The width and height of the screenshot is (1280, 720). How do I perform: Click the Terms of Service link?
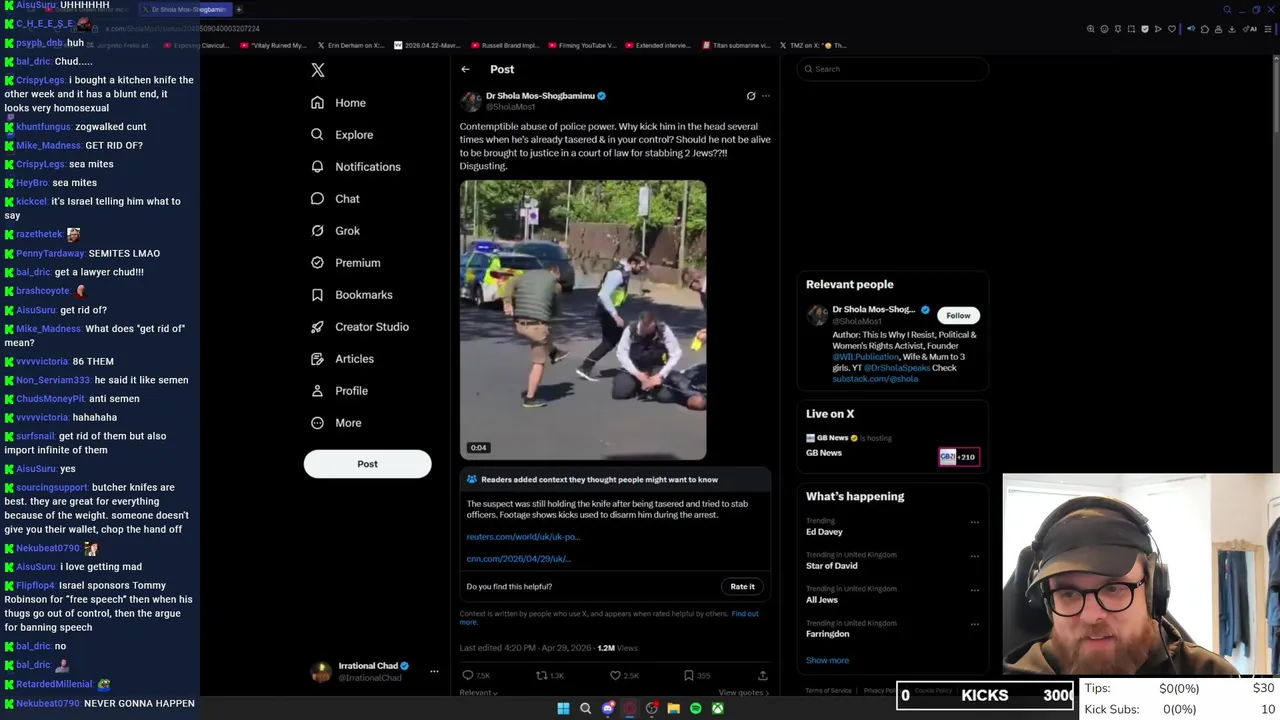pos(828,690)
